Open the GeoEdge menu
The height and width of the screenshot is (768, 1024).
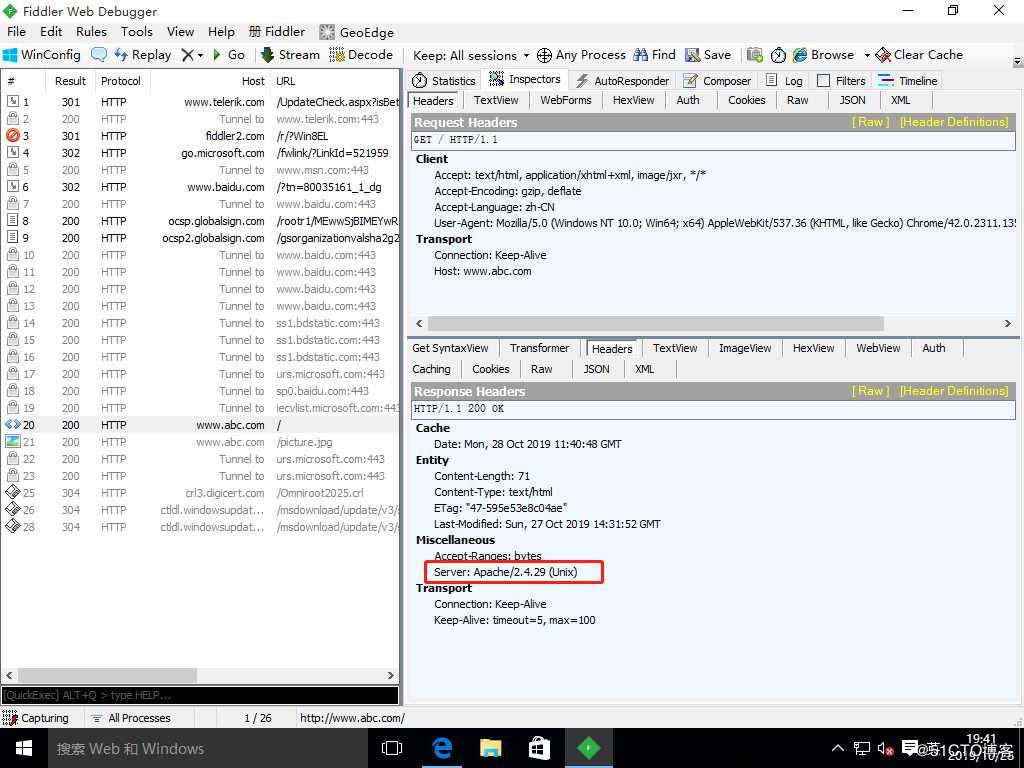coord(357,32)
